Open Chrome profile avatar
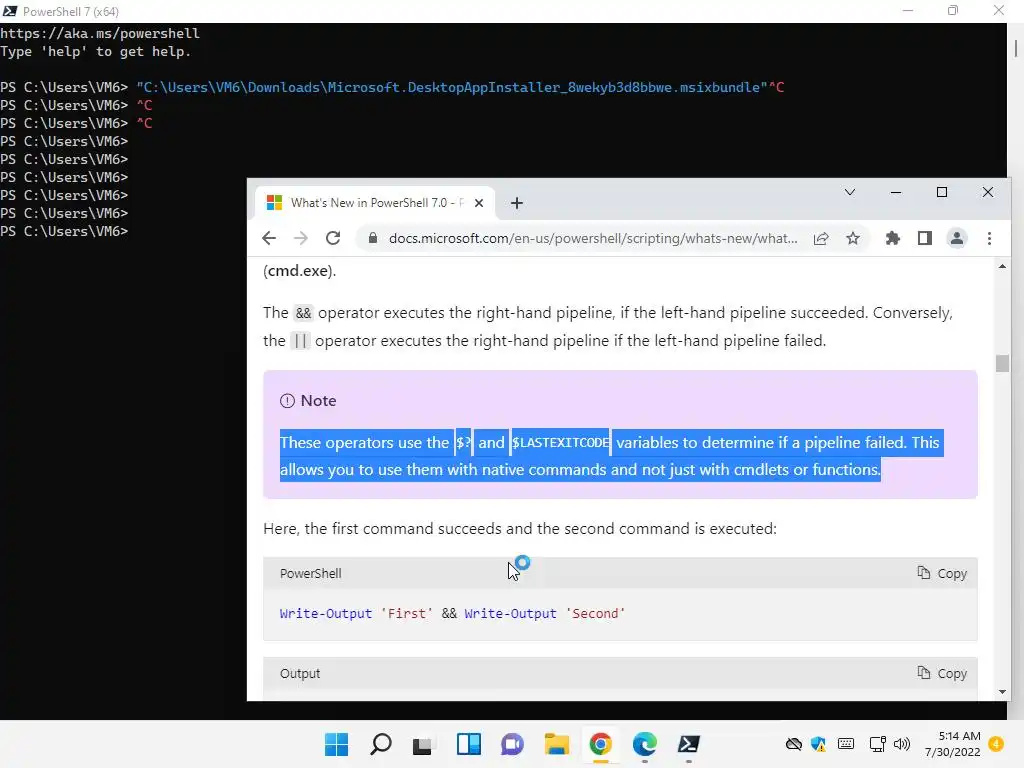The height and width of the screenshot is (768, 1024). tap(957, 238)
